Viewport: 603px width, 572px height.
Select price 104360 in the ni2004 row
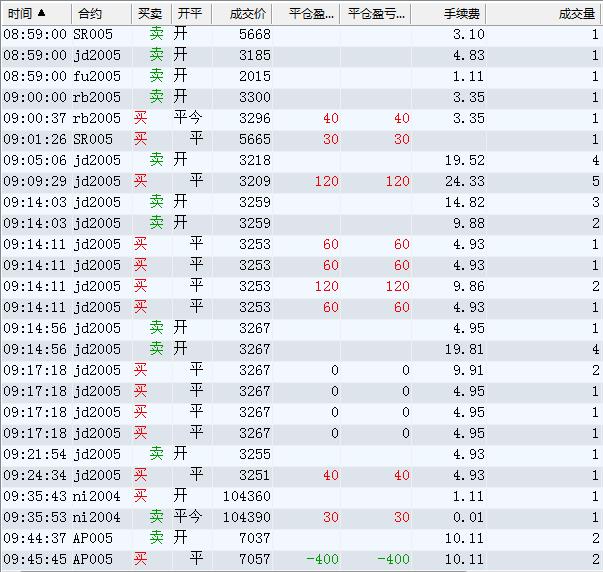(x=247, y=496)
